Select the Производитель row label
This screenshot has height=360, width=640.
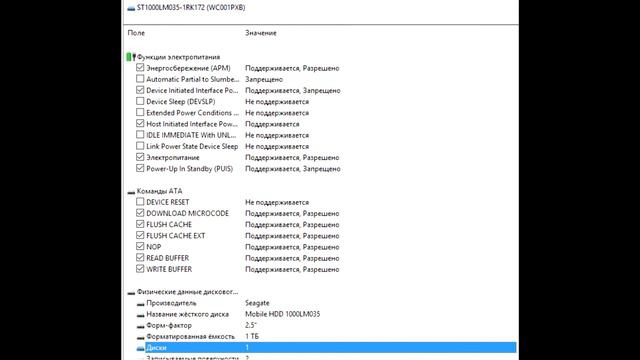click(x=171, y=303)
